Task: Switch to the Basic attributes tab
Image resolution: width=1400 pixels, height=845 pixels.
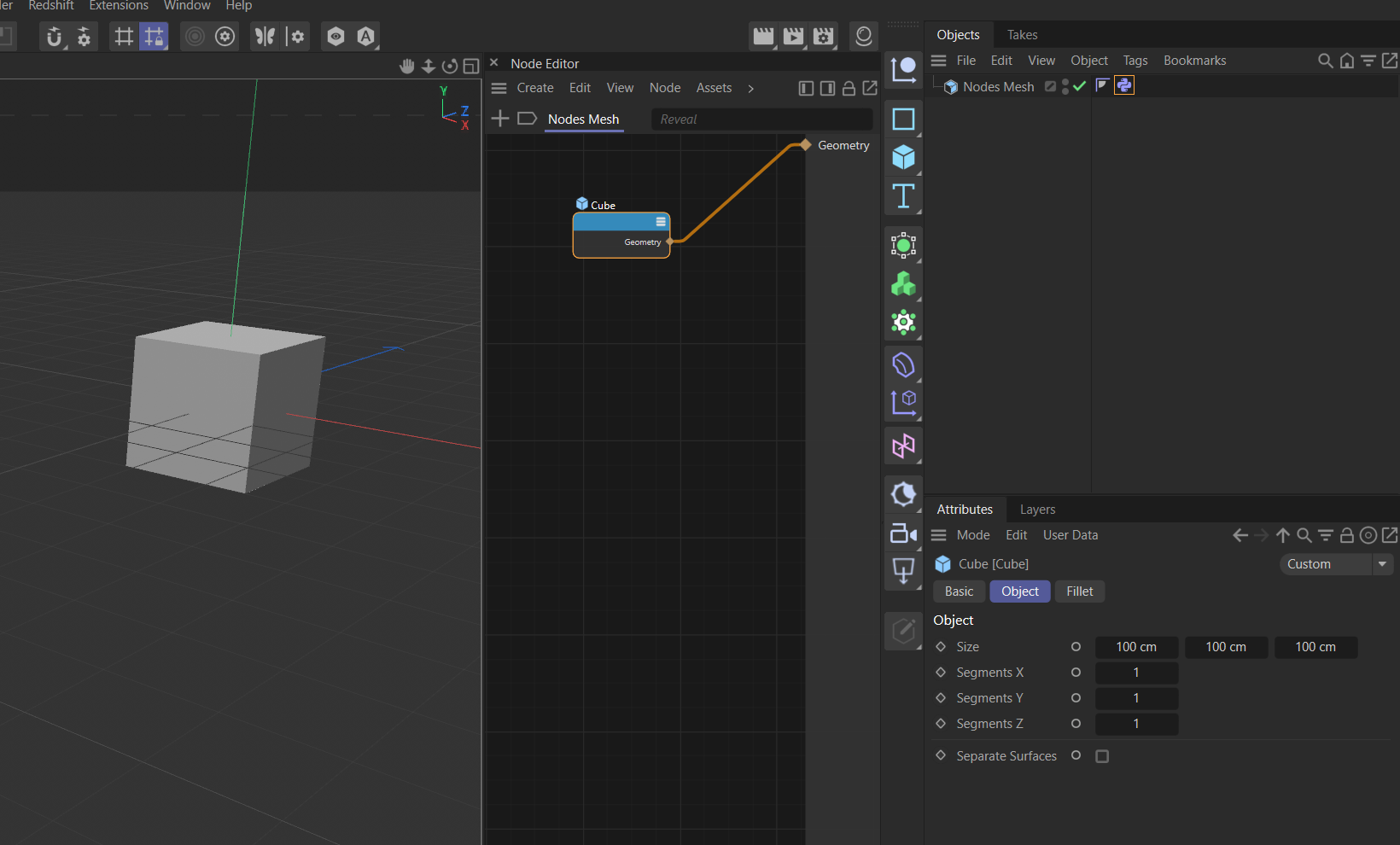Action: pyautogui.click(x=959, y=591)
